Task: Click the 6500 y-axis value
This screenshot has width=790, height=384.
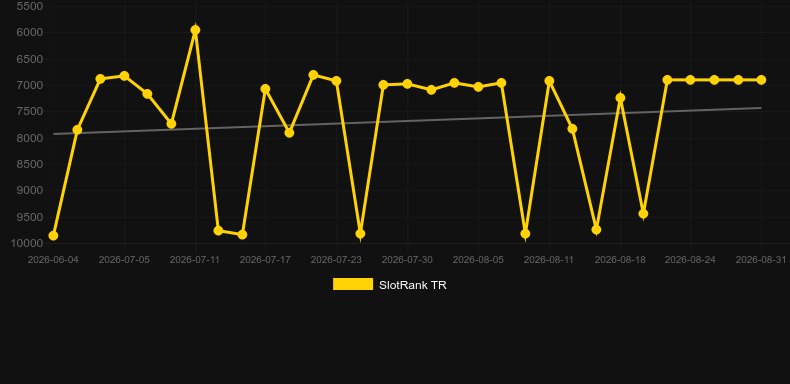Action: 30,59
